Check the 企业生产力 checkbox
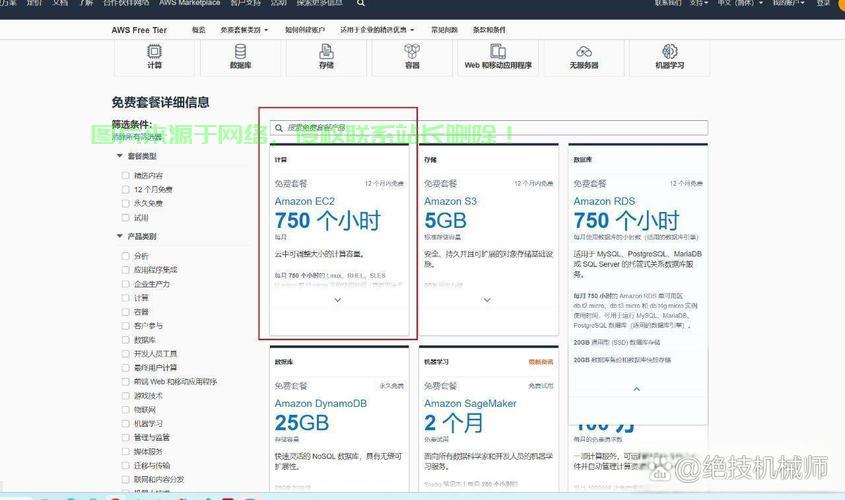Image resolution: width=845 pixels, height=500 pixels. coord(126,283)
